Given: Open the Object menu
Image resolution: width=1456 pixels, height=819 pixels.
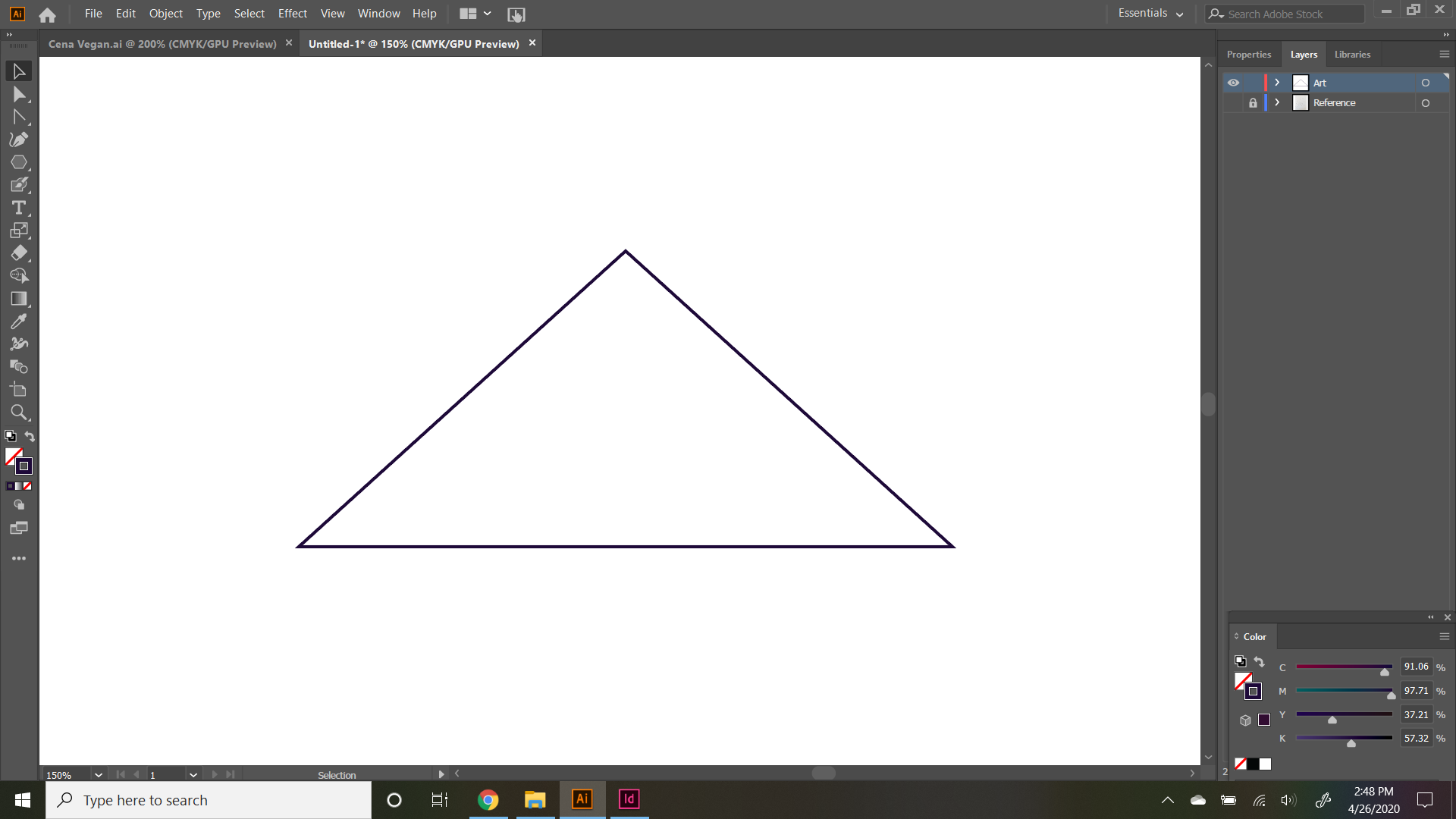Looking at the screenshot, I should (x=165, y=13).
